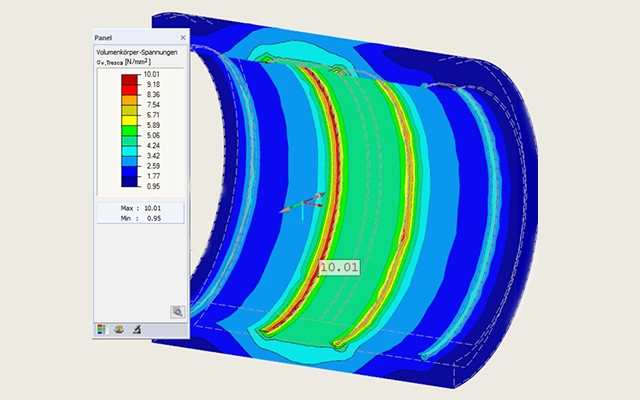
Task: Select the dark red 10.01 color swatch
Action: click(129, 80)
